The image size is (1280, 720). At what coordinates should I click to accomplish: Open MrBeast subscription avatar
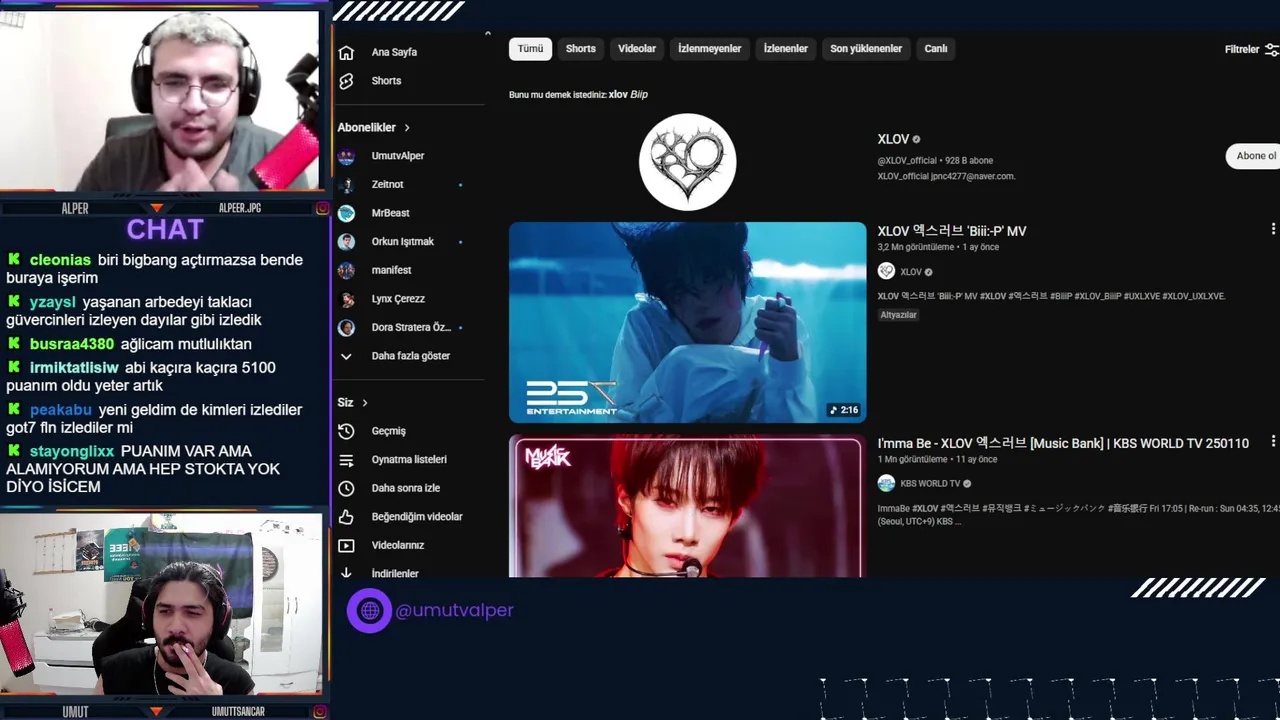click(x=346, y=213)
